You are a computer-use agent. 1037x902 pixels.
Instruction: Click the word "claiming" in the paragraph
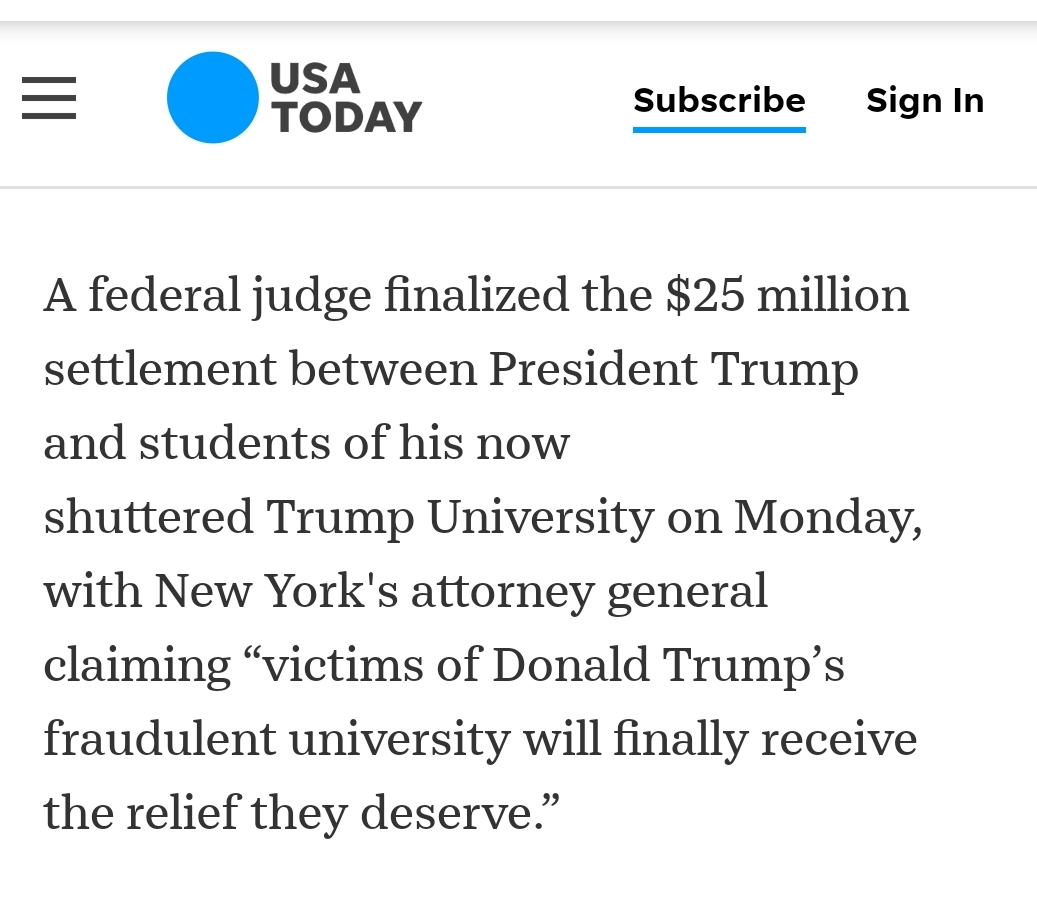coord(137,665)
